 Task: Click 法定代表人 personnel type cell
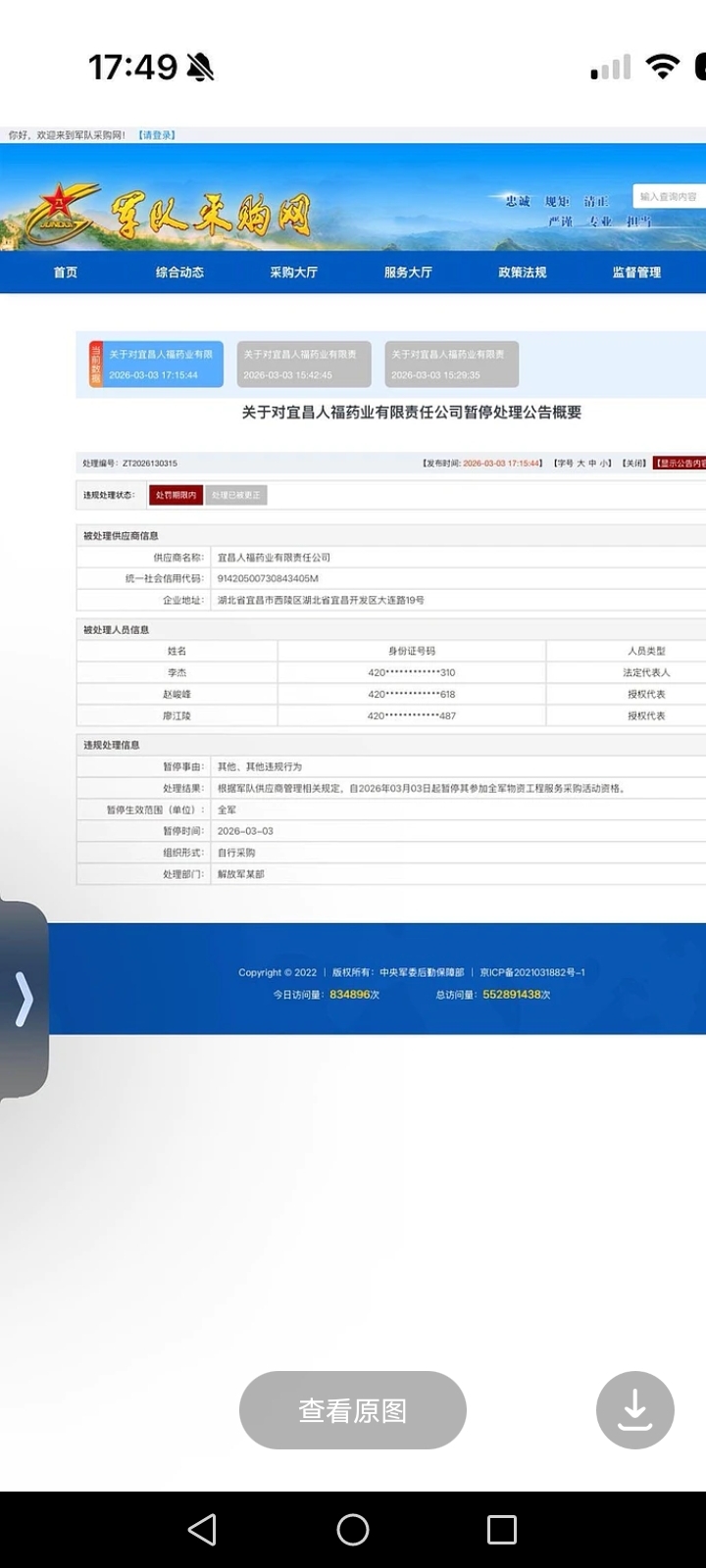[x=646, y=673]
